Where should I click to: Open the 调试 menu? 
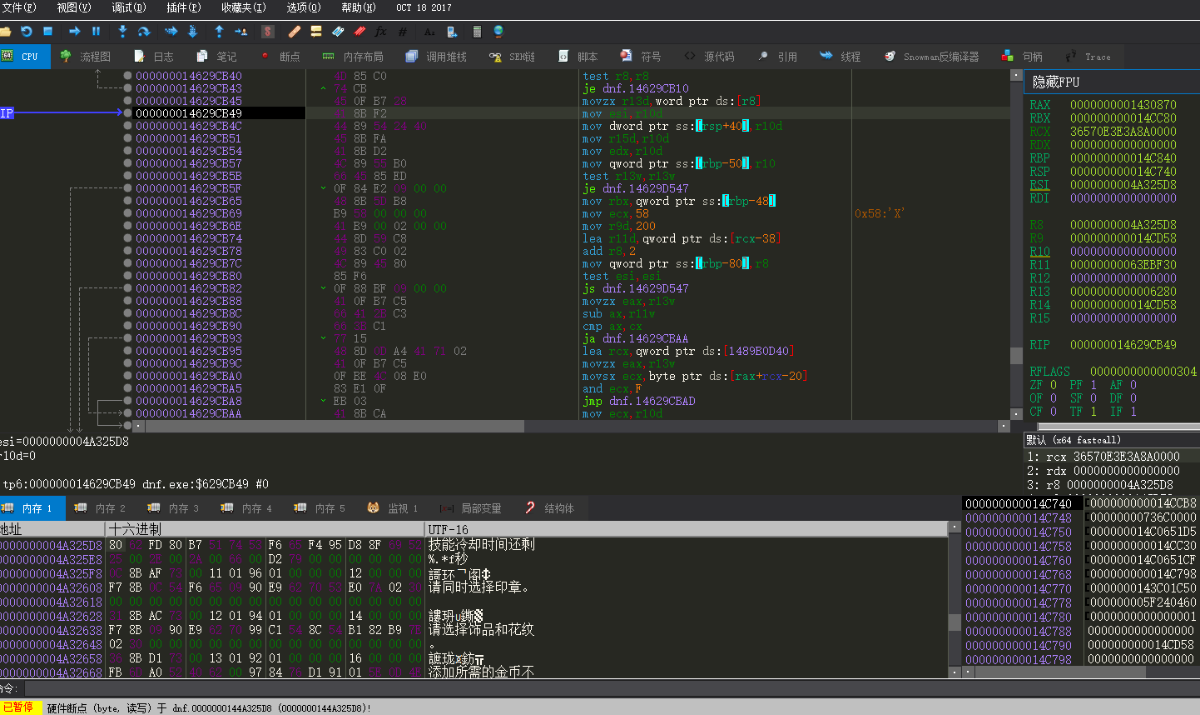[x=127, y=7]
